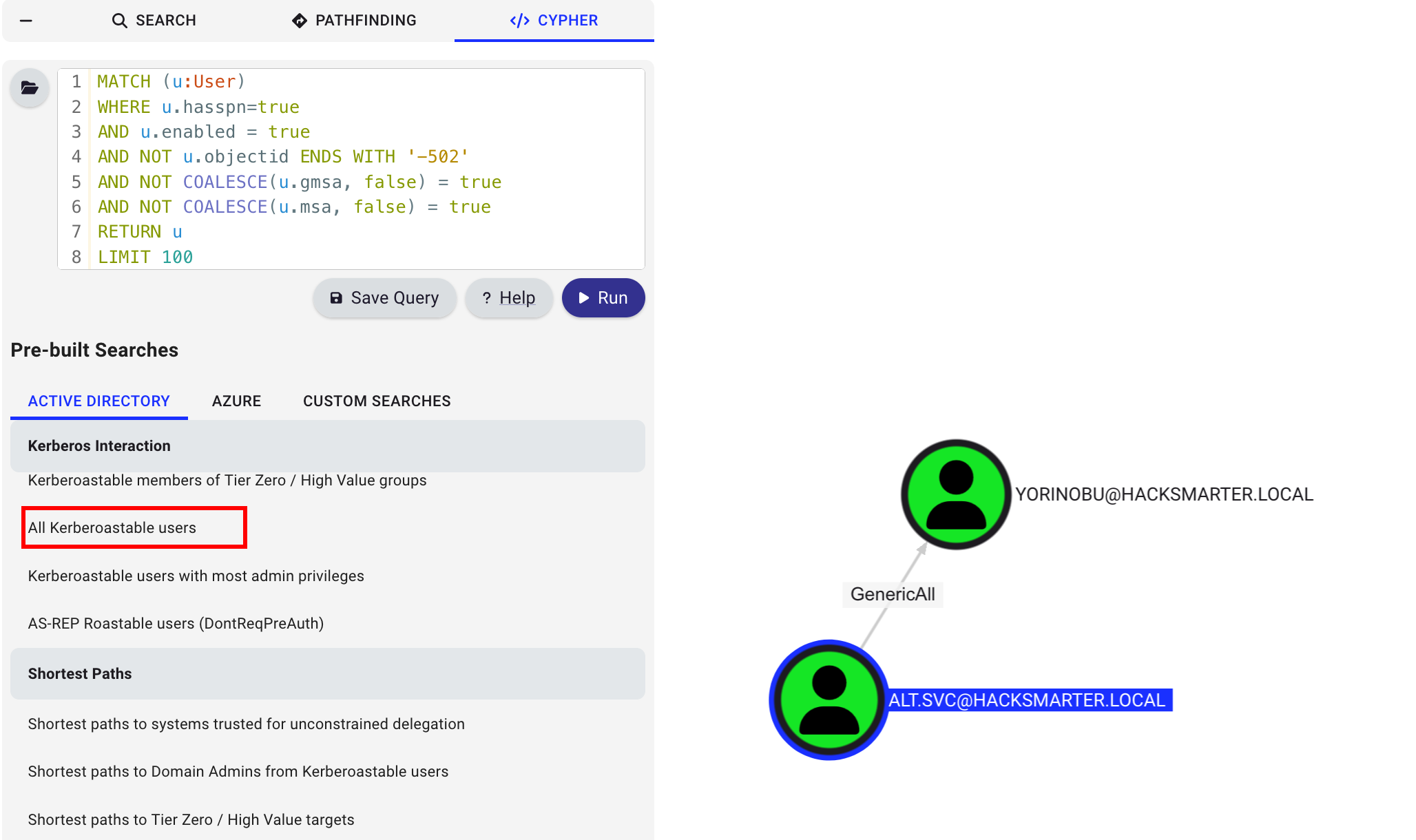Choose Shortest paths to Domain Admins query
The height and width of the screenshot is (840, 1416).
click(x=238, y=772)
